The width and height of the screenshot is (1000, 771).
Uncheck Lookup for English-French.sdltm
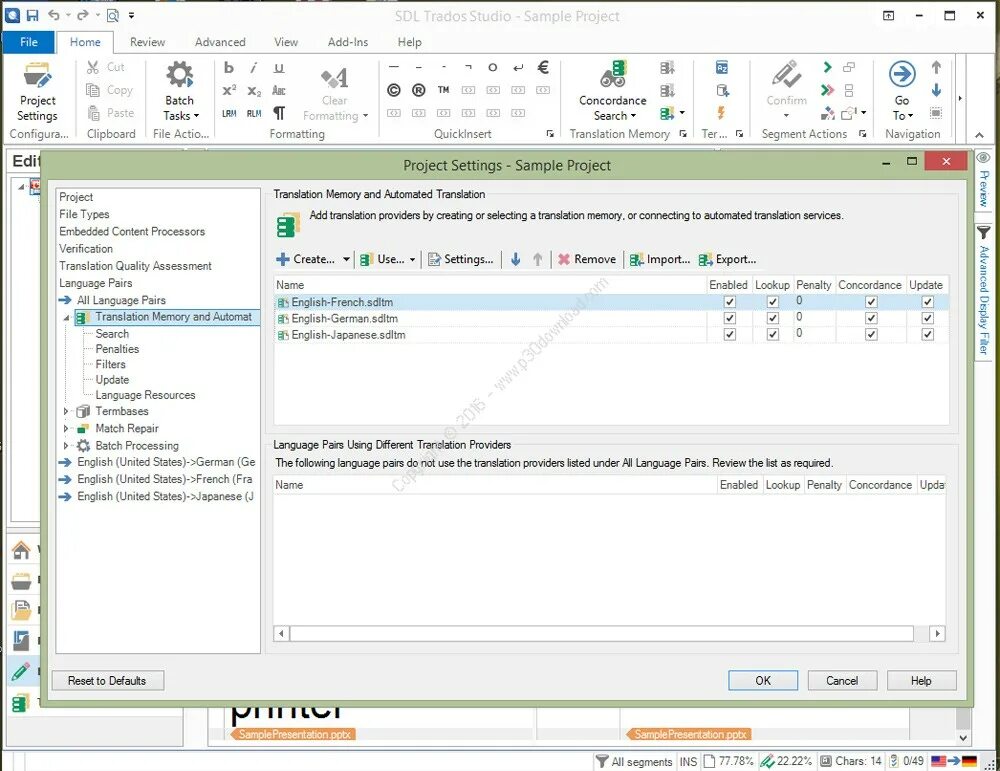point(772,302)
